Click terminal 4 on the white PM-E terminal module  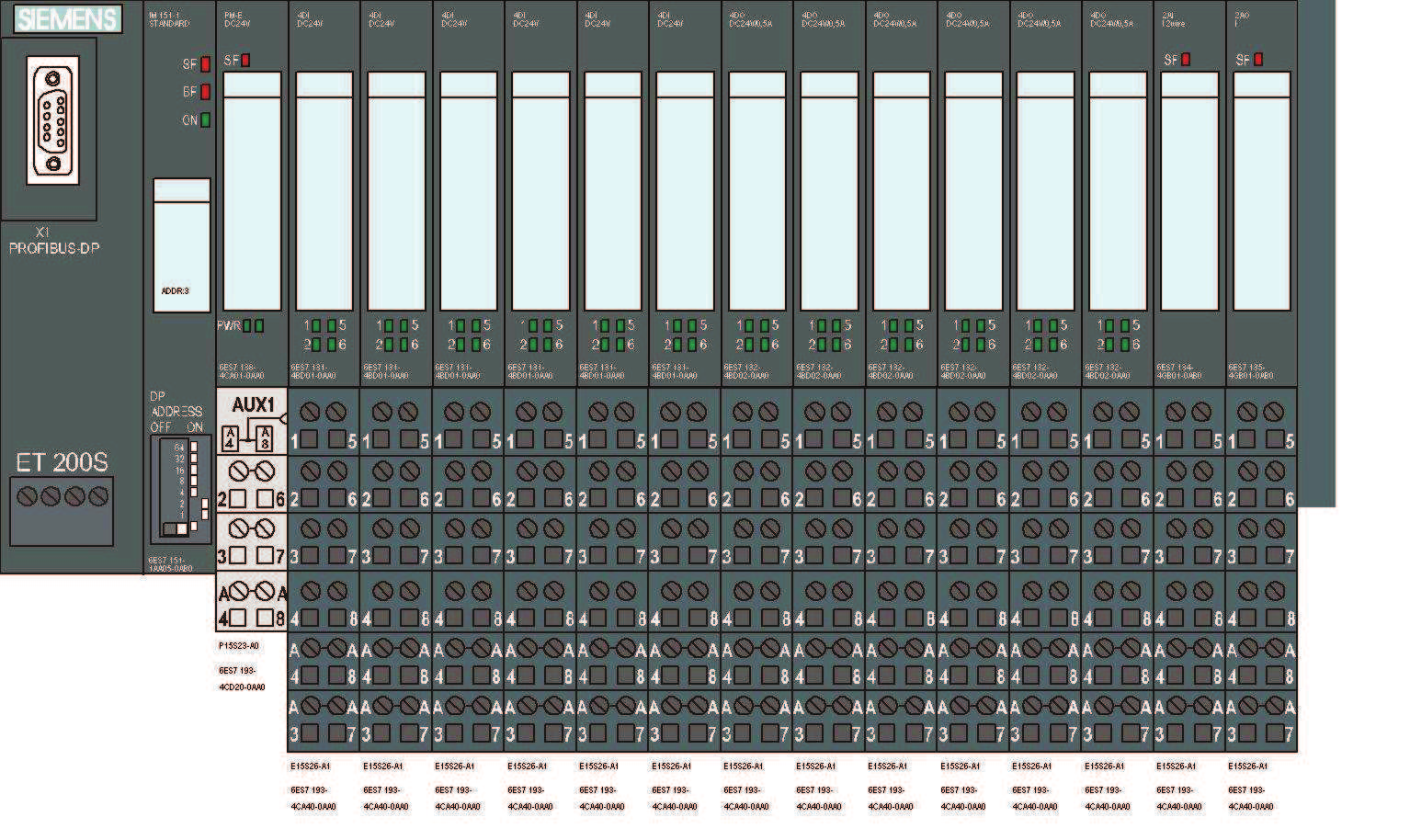pos(237,618)
